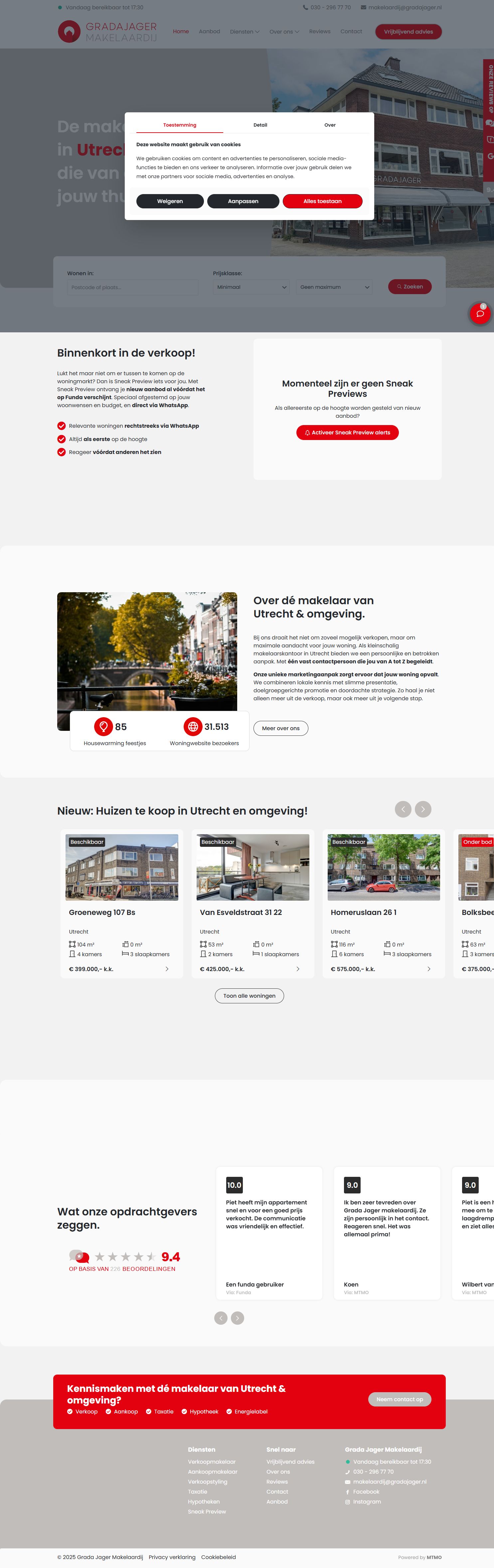The height and width of the screenshot is (1568, 494).
Task: Open the Cookiebeleid link
Action: (219, 1557)
